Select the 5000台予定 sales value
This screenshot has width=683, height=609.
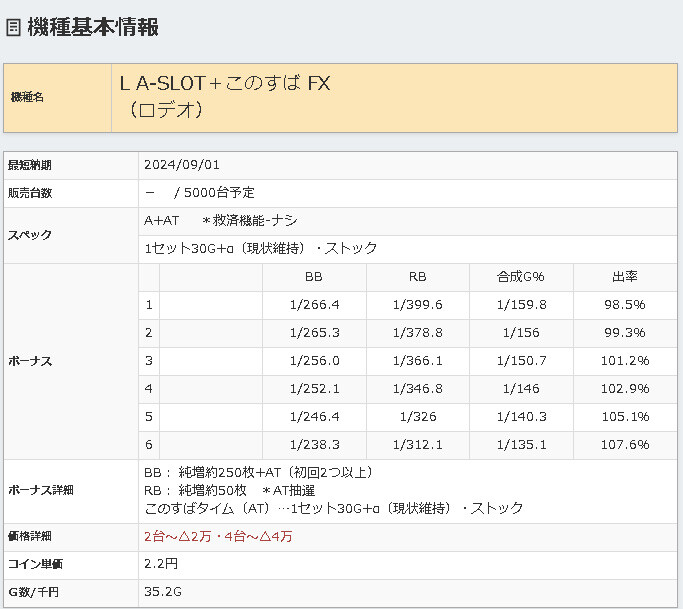click(219, 193)
